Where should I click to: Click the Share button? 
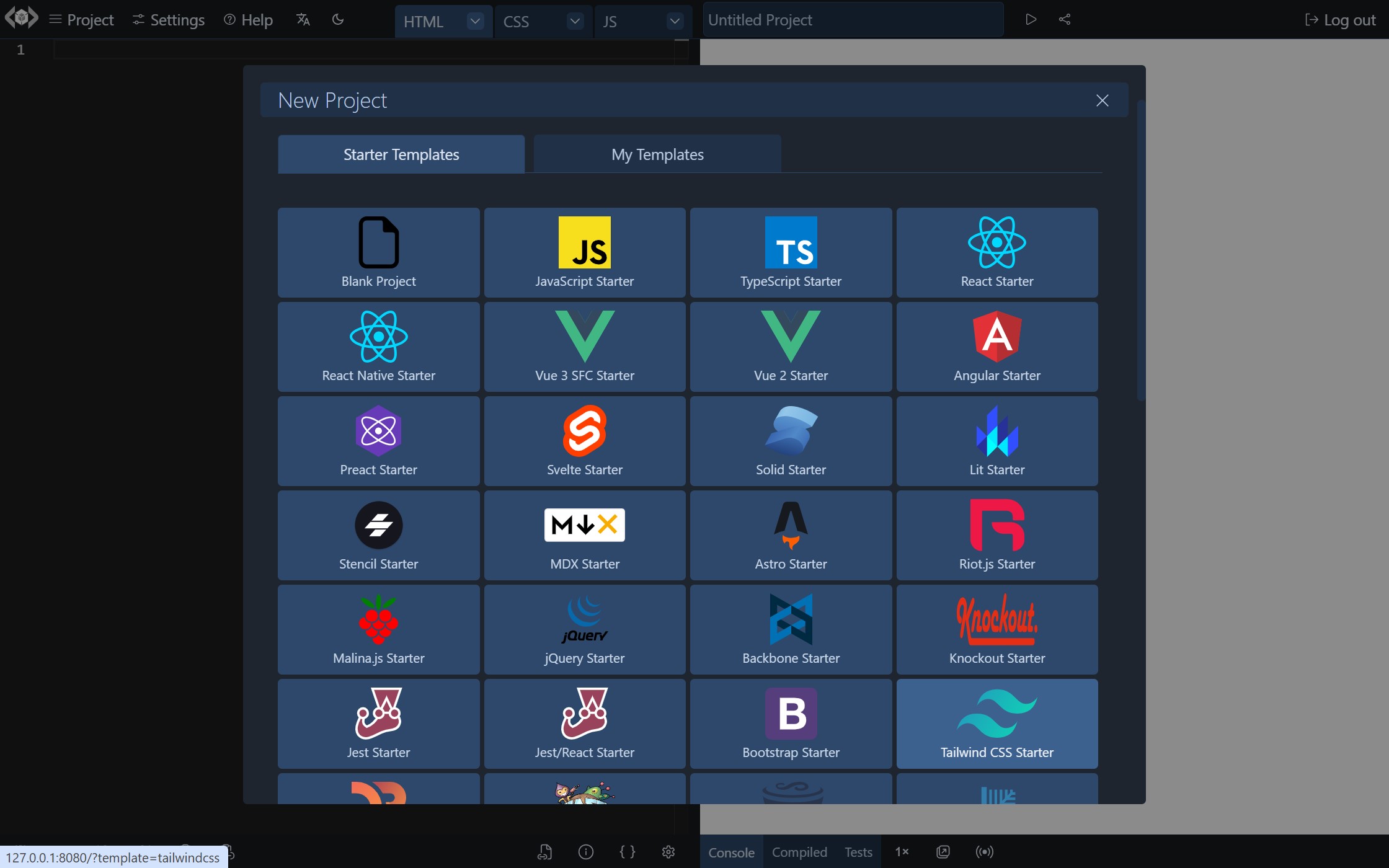(x=1064, y=20)
